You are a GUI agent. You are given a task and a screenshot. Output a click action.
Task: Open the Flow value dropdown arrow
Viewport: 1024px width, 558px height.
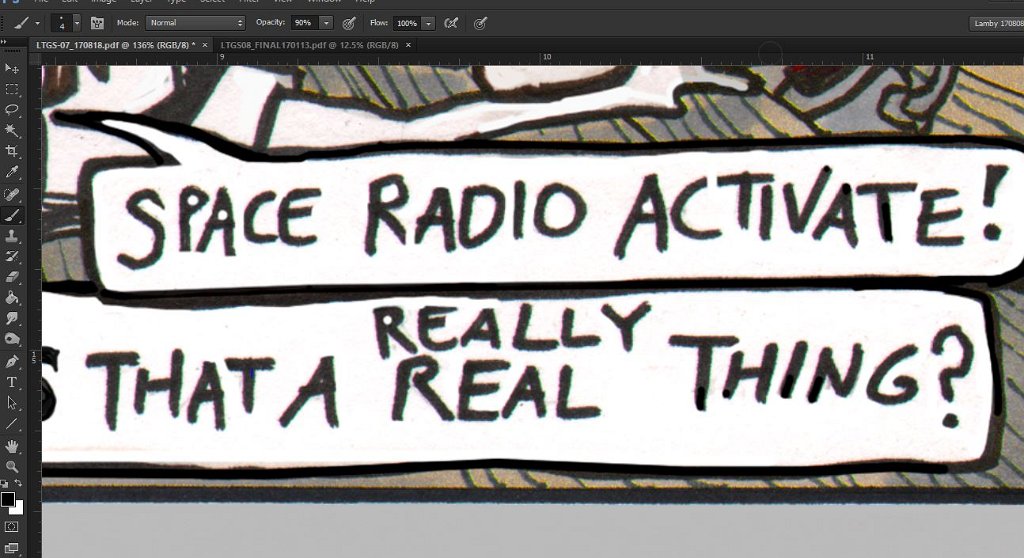tap(428, 22)
